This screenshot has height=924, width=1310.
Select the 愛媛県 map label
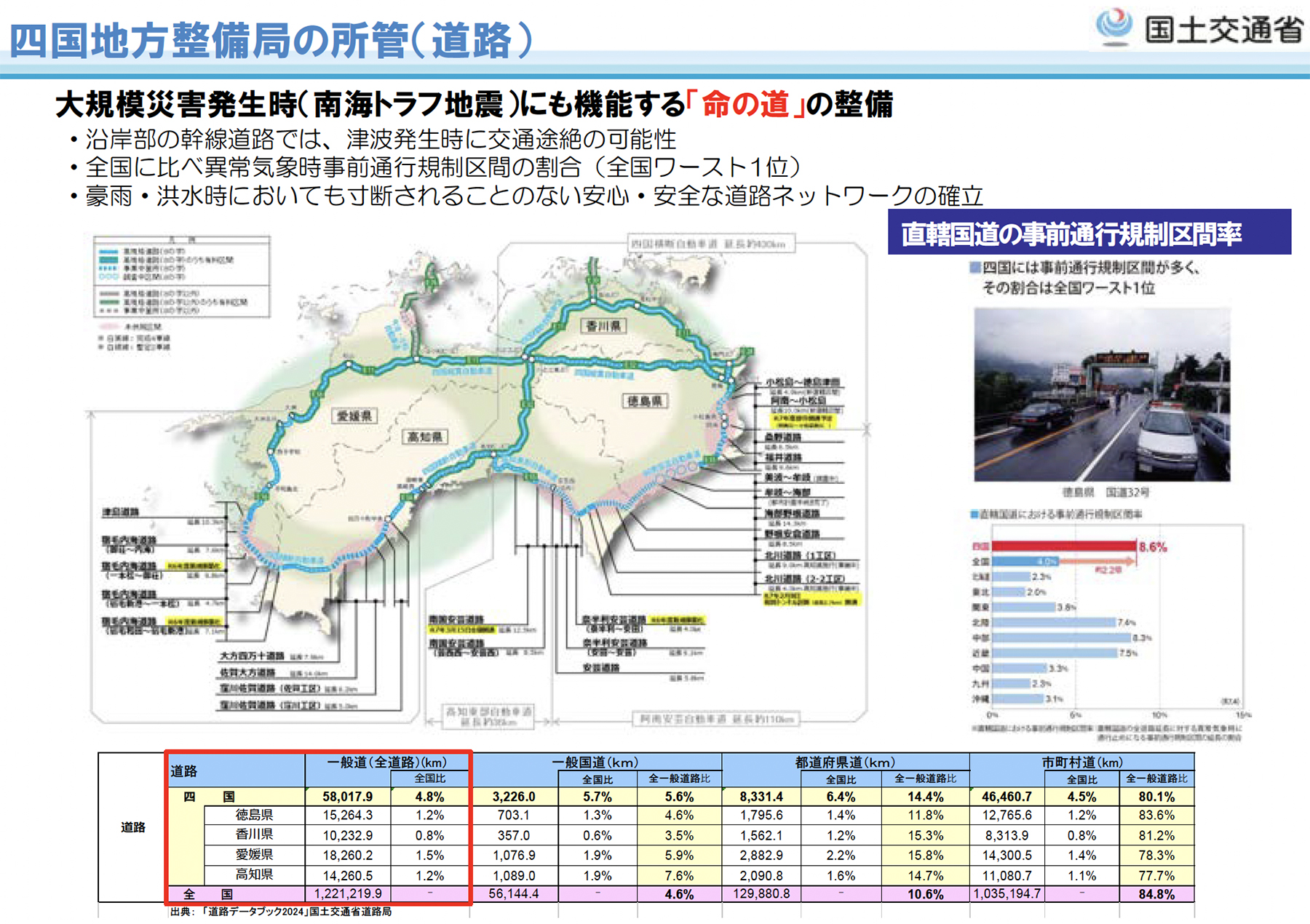(x=354, y=416)
